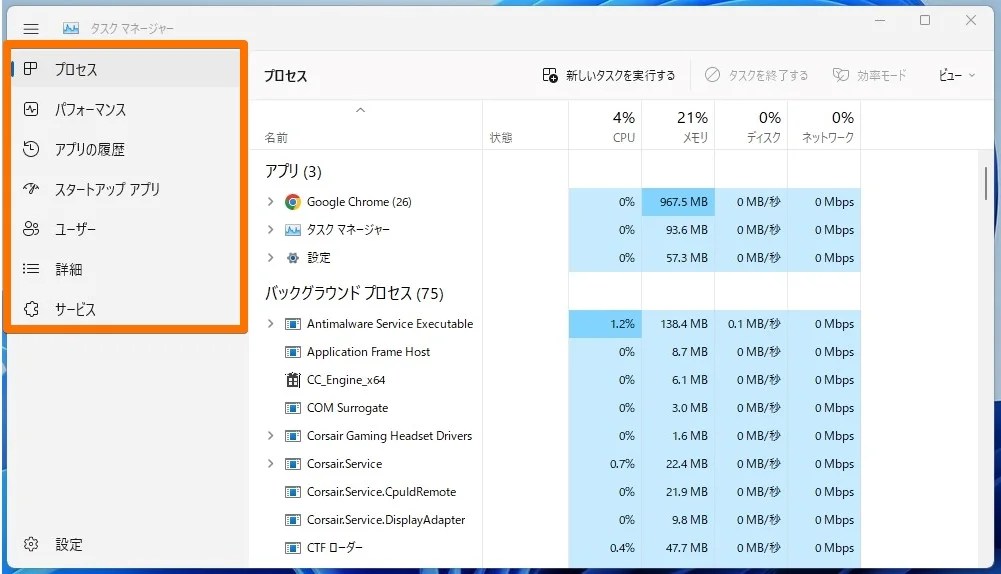Click the Antimalware Service Executable icon
This screenshot has width=1001, height=574.
[292, 324]
